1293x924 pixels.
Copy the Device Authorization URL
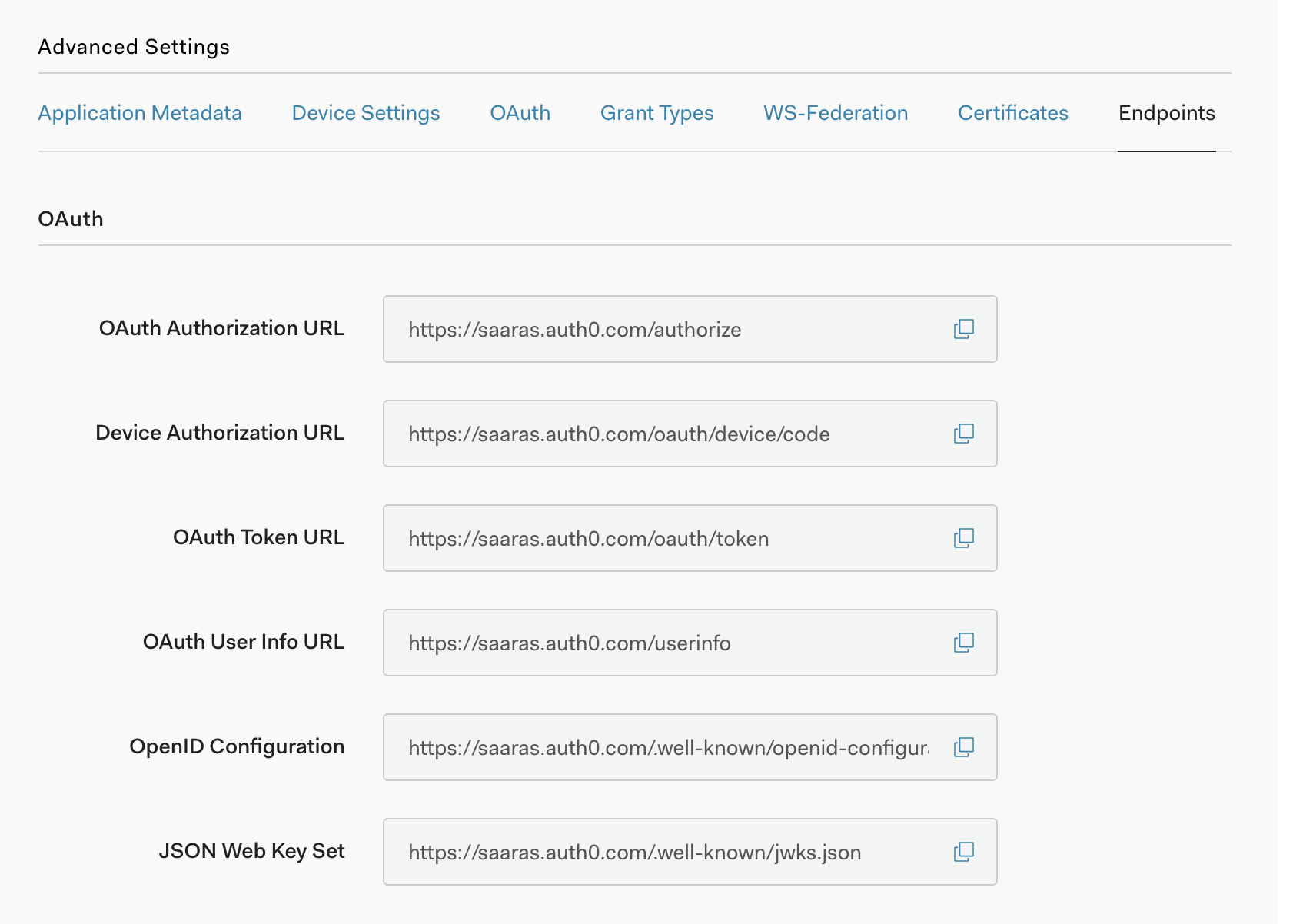(963, 434)
